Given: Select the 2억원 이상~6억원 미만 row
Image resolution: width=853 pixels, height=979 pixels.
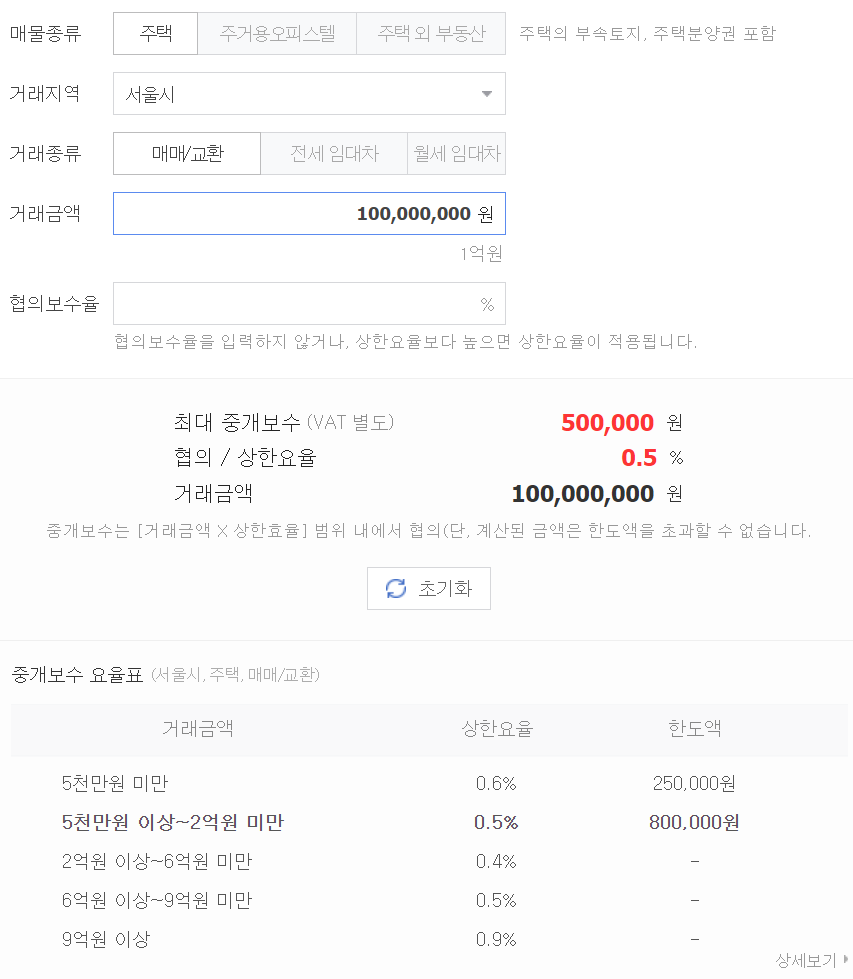Looking at the screenshot, I should [x=429, y=861].
